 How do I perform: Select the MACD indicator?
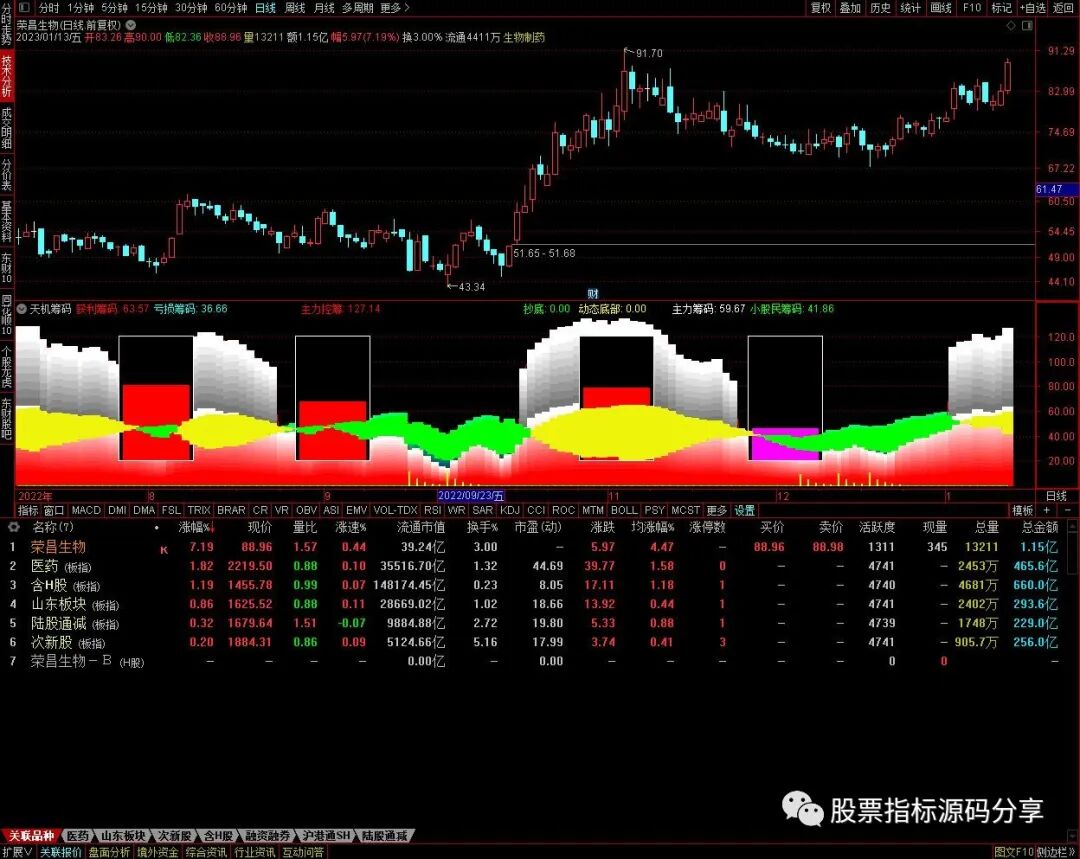pos(85,510)
